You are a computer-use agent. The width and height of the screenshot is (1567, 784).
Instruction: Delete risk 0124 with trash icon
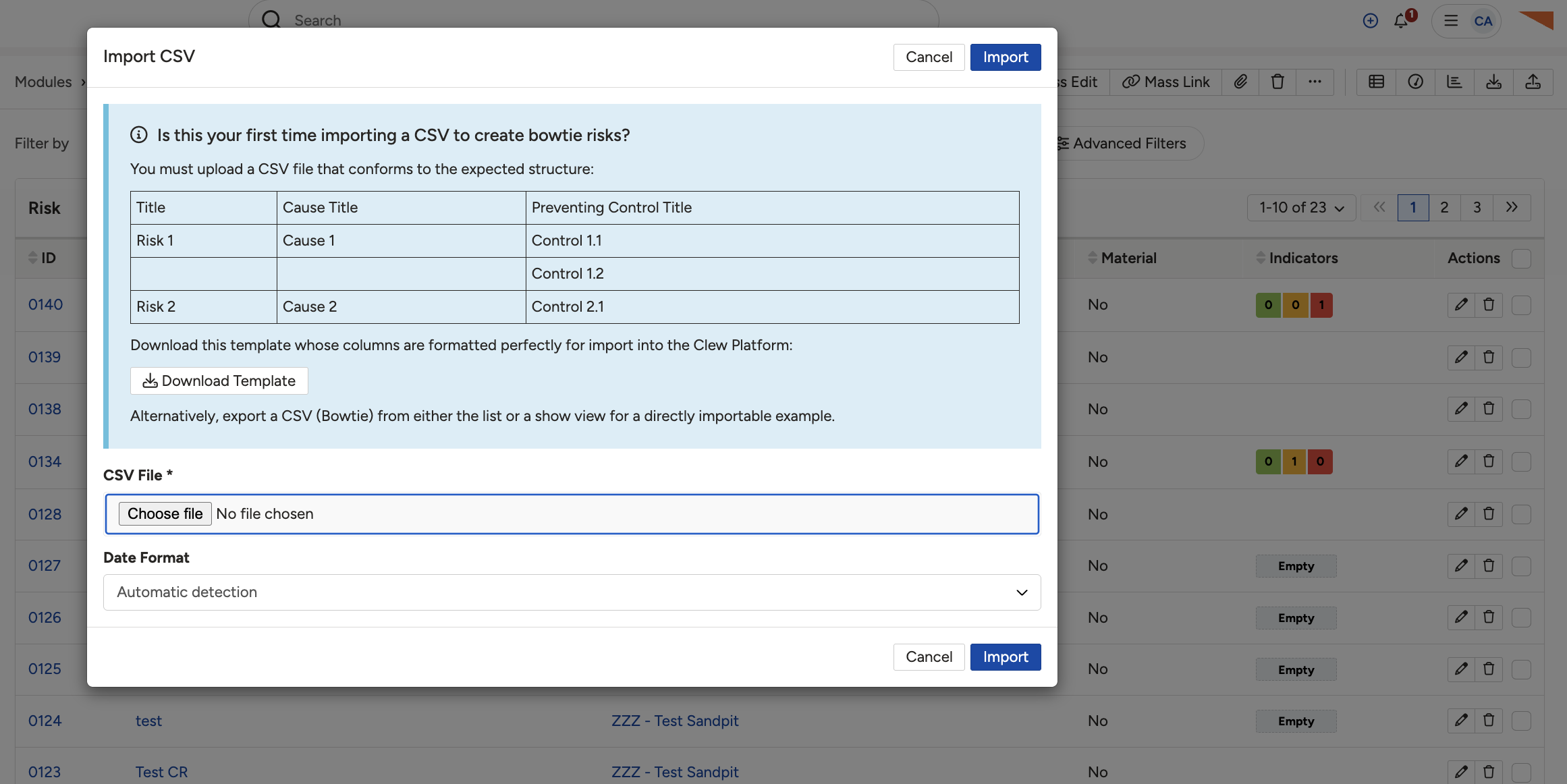[x=1489, y=721]
